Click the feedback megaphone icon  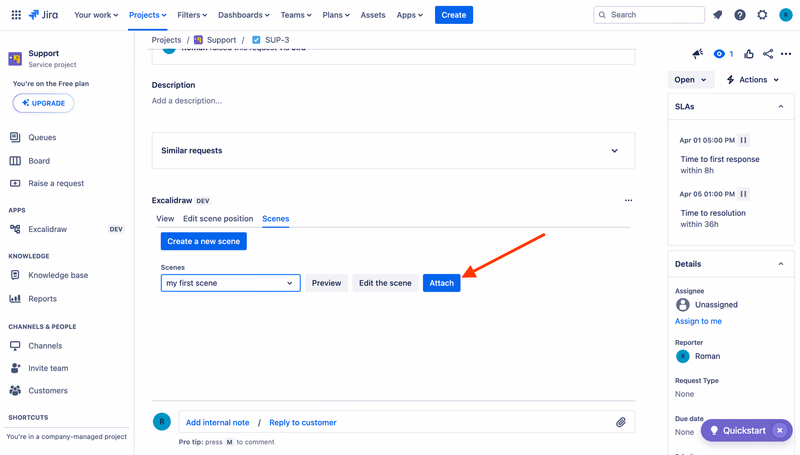pos(697,54)
